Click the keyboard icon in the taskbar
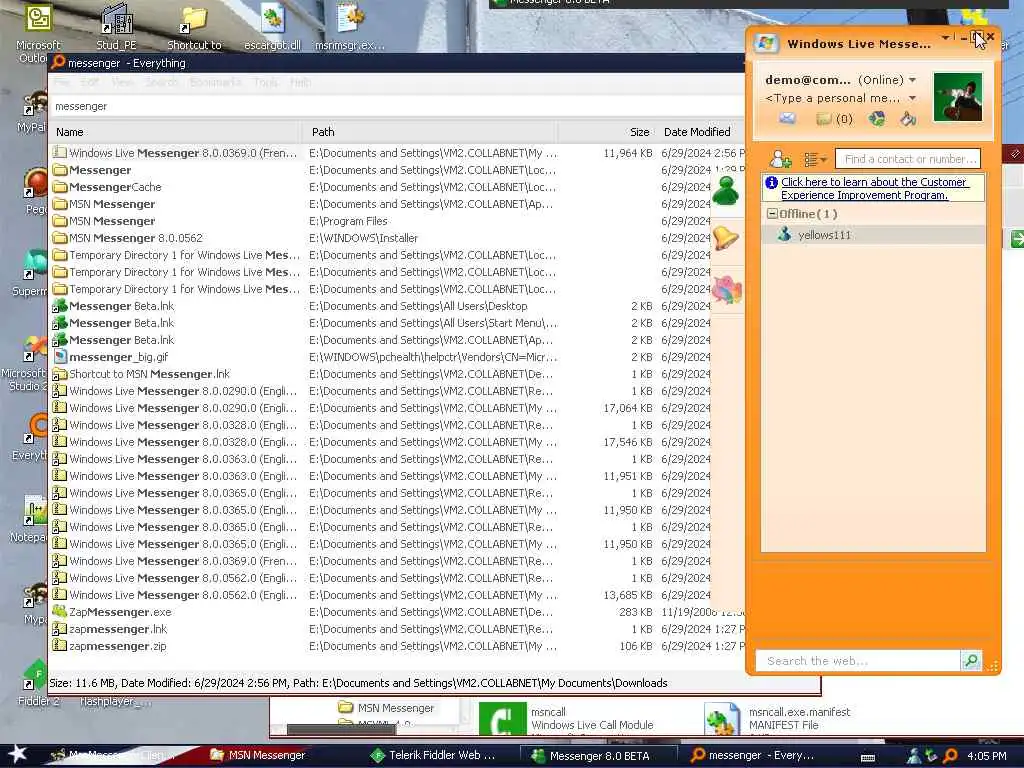The image size is (1024, 768). (868, 758)
